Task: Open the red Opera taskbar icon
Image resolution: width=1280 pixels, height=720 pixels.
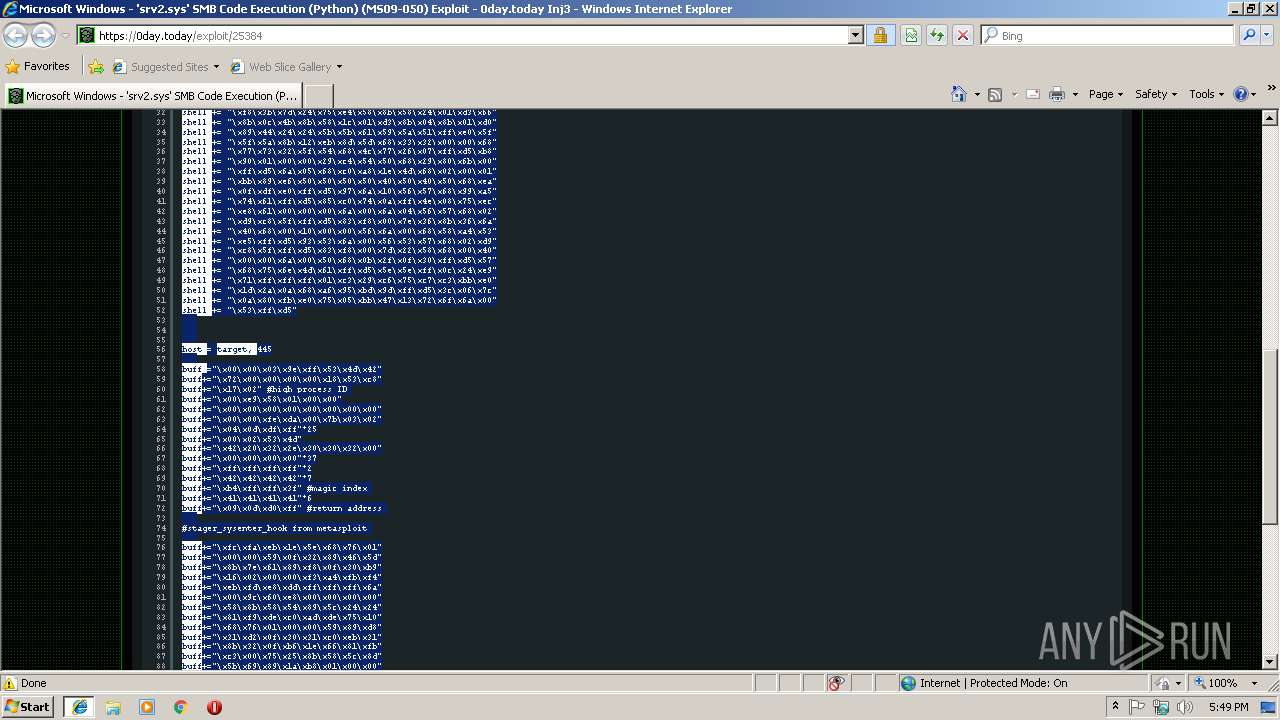Action: [214, 707]
